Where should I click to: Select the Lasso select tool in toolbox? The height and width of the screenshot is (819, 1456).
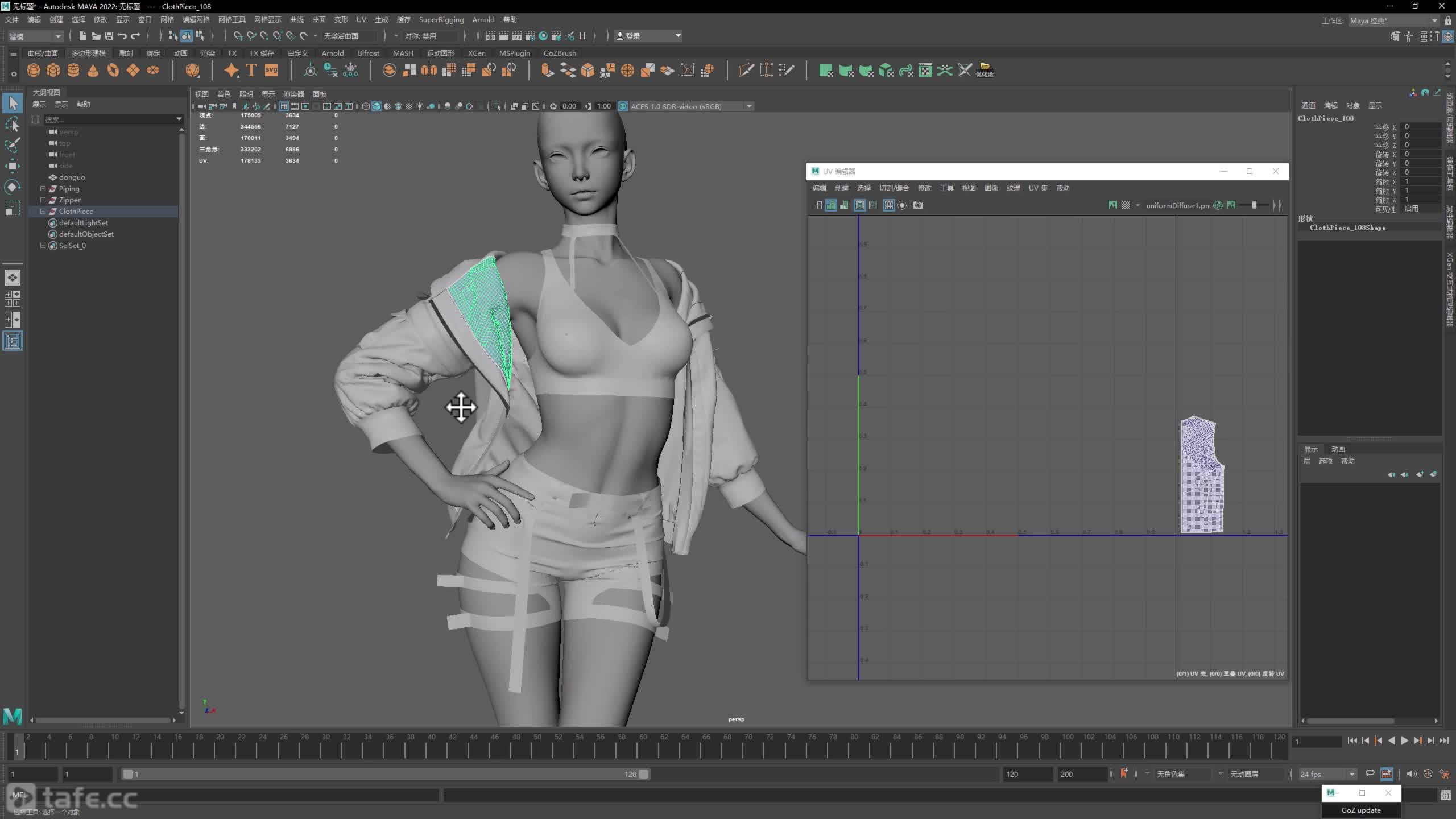pyautogui.click(x=12, y=124)
